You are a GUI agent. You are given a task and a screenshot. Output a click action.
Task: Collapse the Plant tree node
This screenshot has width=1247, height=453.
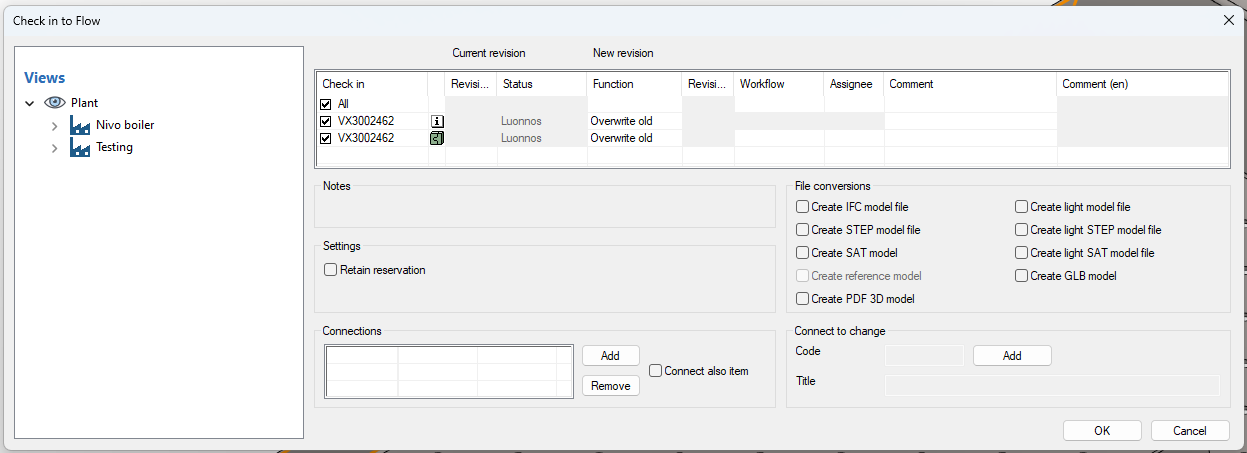[x=31, y=103]
